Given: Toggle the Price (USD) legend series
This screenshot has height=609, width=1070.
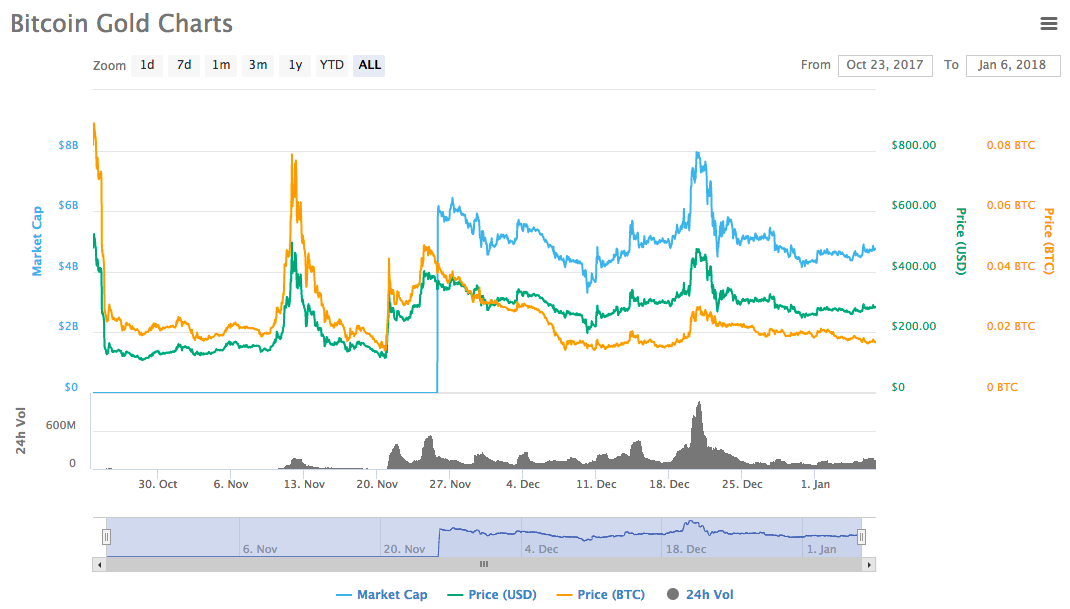Looking at the screenshot, I should (x=492, y=595).
